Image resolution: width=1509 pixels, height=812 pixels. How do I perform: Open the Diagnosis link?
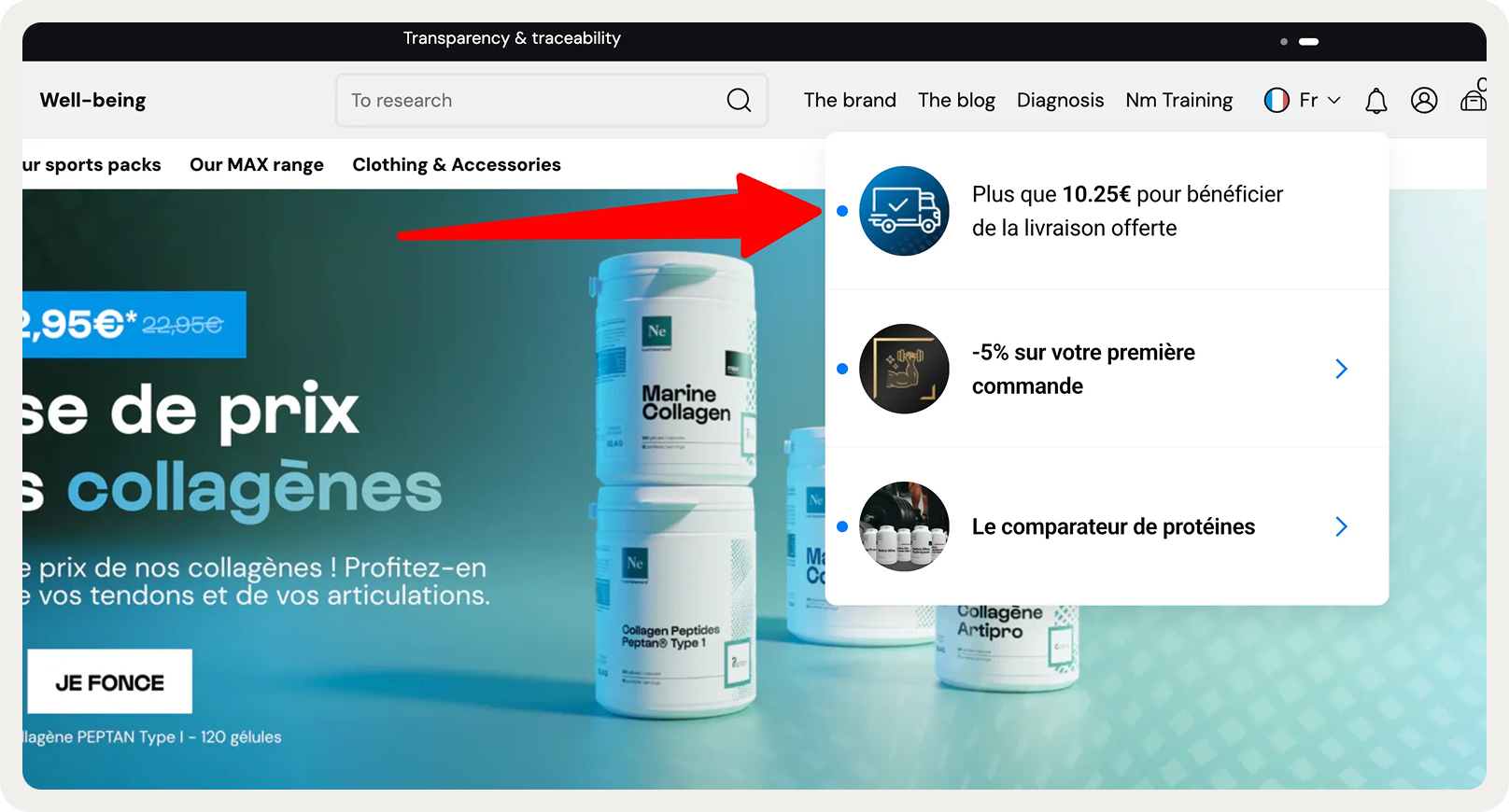(x=1060, y=100)
